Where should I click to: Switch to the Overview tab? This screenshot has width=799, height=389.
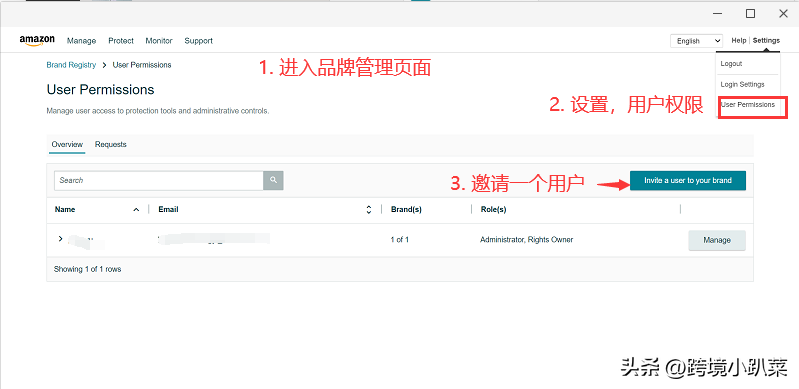tap(67, 144)
